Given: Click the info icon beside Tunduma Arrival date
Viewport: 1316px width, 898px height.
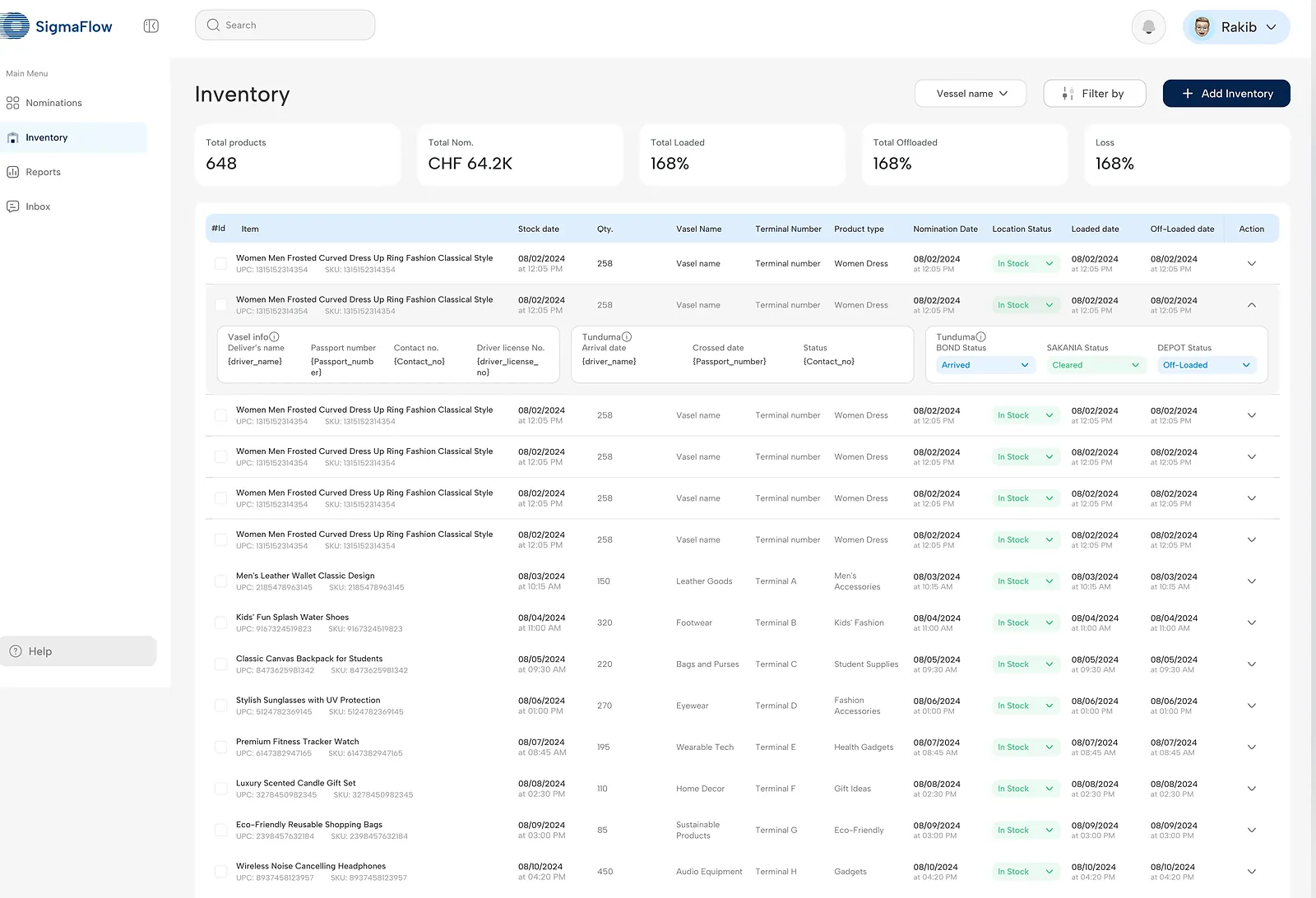Looking at the screenshot, I should pos(627,337).
